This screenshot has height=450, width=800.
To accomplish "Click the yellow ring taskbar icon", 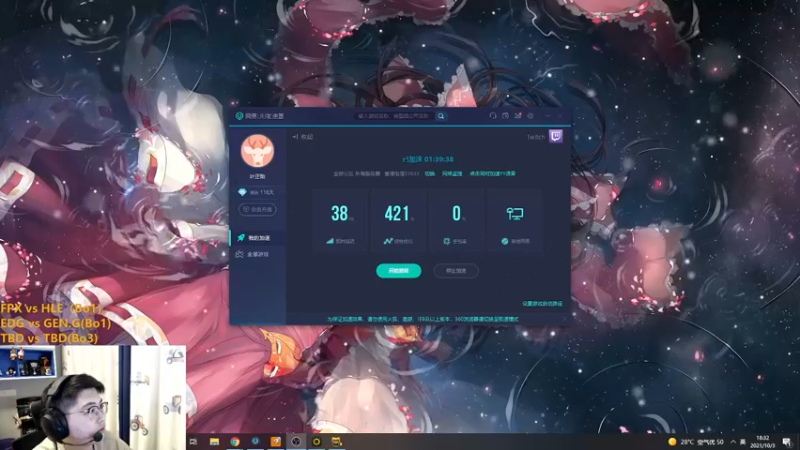I will click(316, 442).
